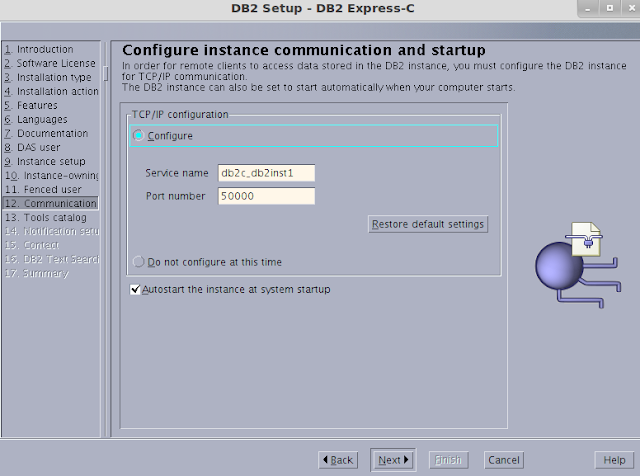Open step 3 Installation type
640x476 pixels.
coord(48,77)
